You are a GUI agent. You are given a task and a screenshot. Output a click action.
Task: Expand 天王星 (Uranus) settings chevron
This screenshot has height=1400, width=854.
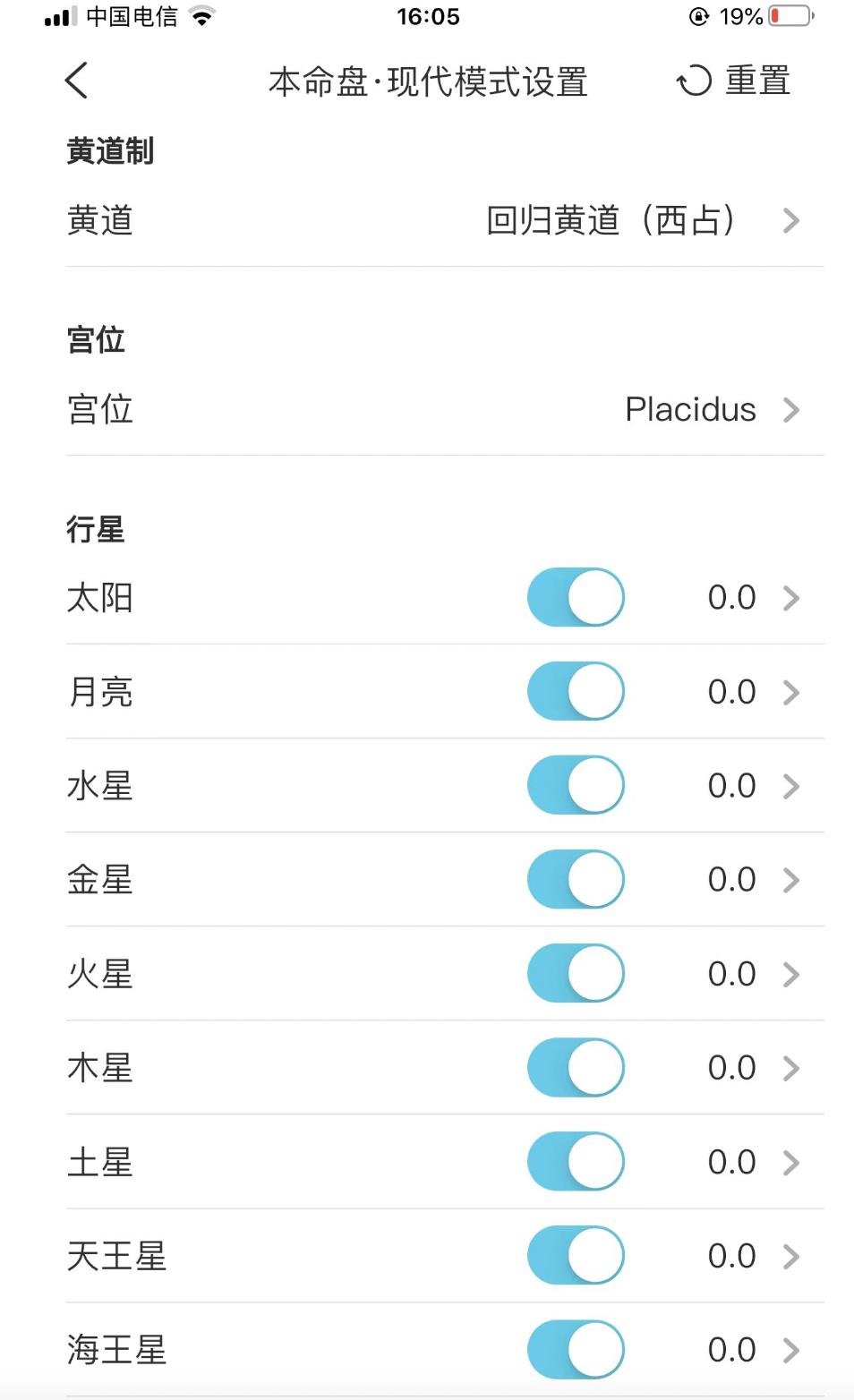click(791, 1255)
